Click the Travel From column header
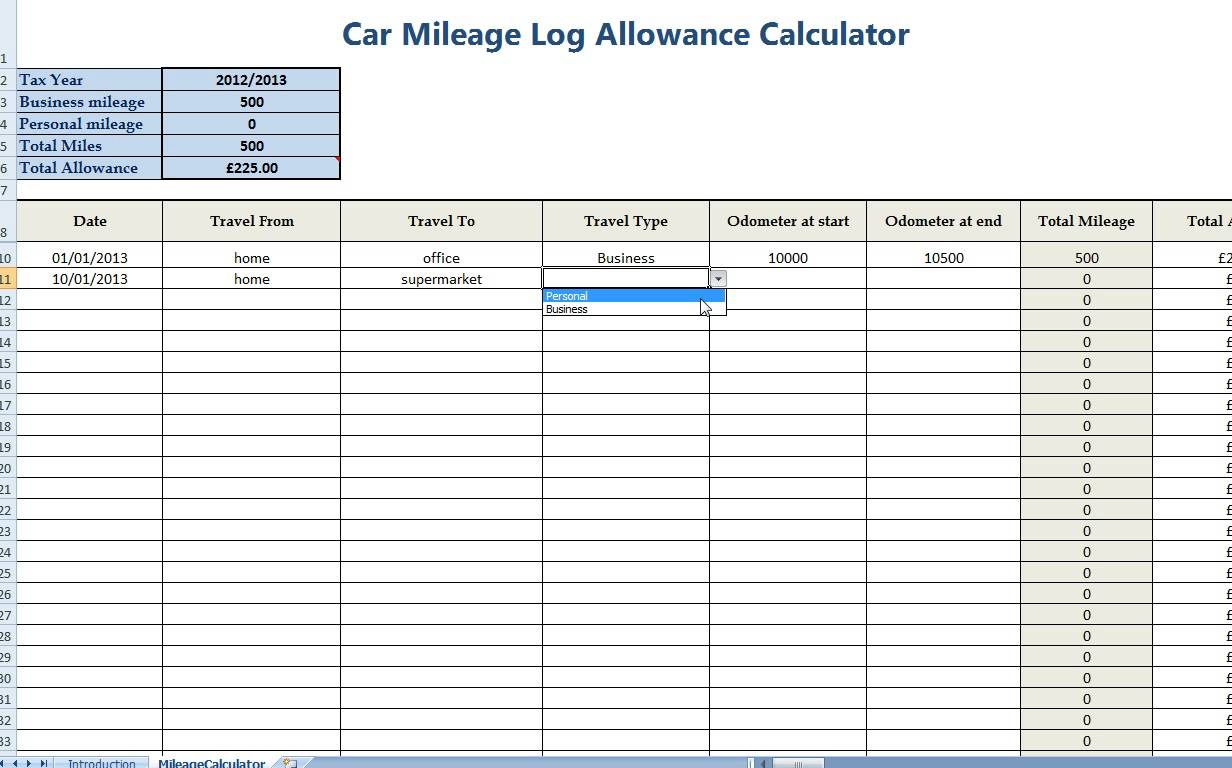 click(251, 221)
